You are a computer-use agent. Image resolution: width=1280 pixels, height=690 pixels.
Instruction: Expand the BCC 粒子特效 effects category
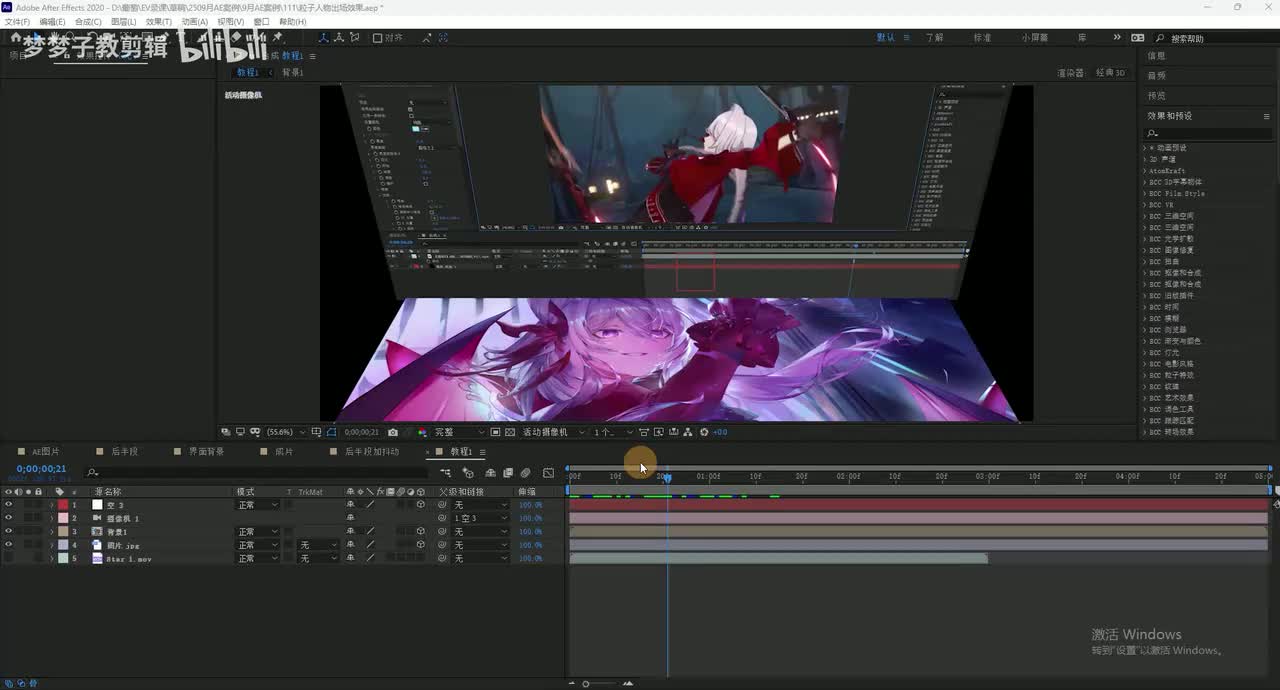click(x=1145, y=375)
